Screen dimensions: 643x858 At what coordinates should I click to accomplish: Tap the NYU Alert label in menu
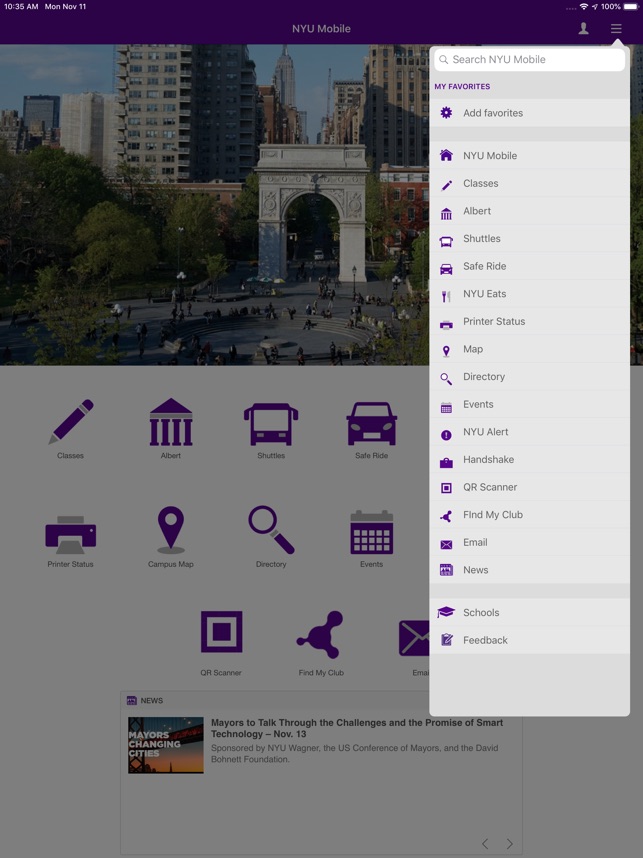(485, 432)
